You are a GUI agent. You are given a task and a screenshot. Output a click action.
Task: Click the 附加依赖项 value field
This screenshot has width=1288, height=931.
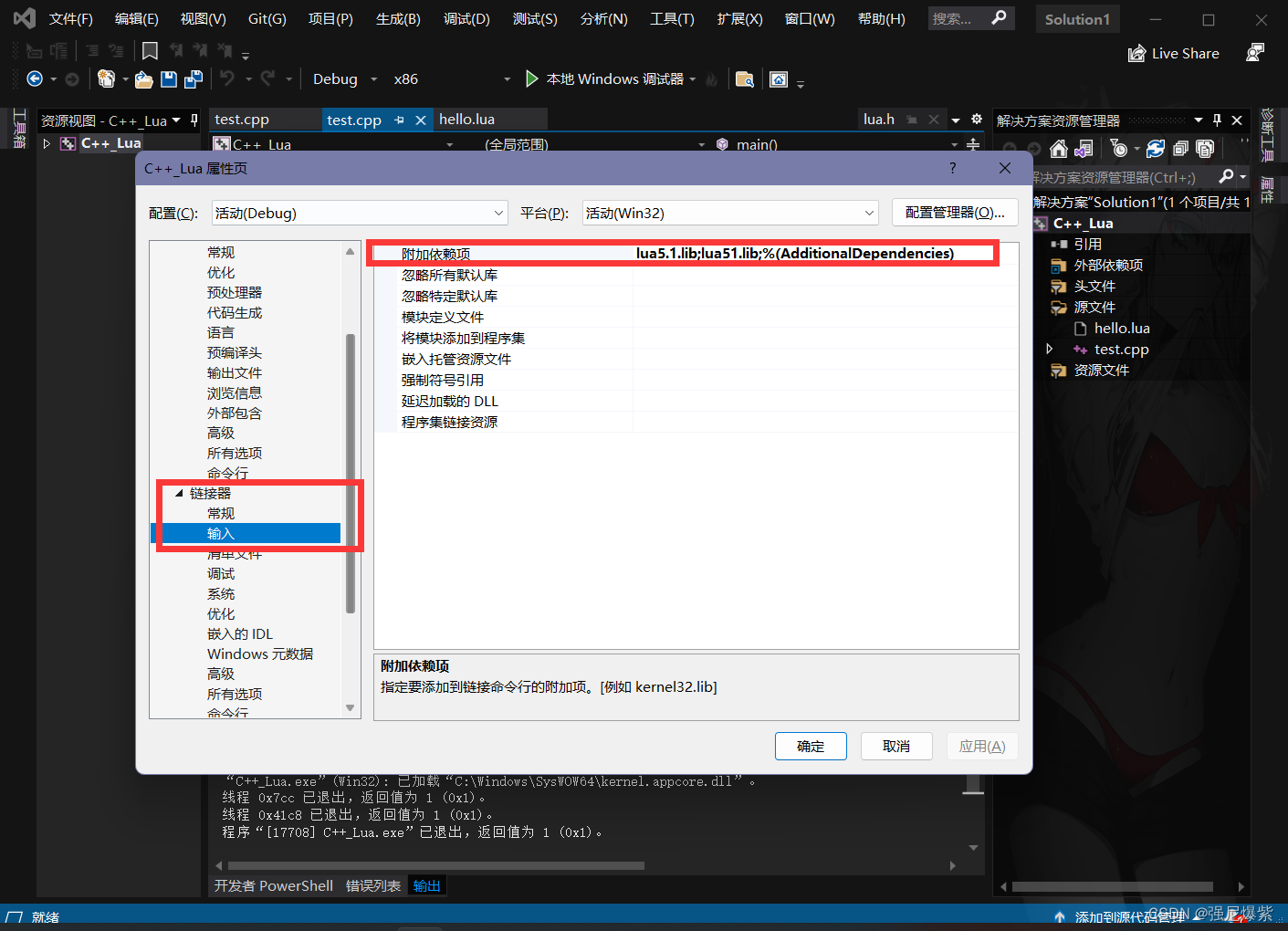pyautogui.click(x=825, y=254)
